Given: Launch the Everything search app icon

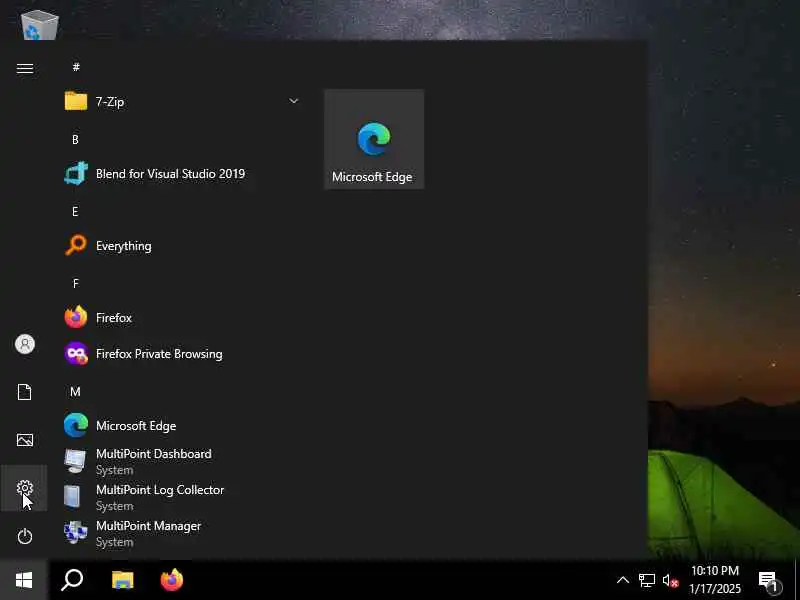Looking at the screenshot, I should coord(76,245).
